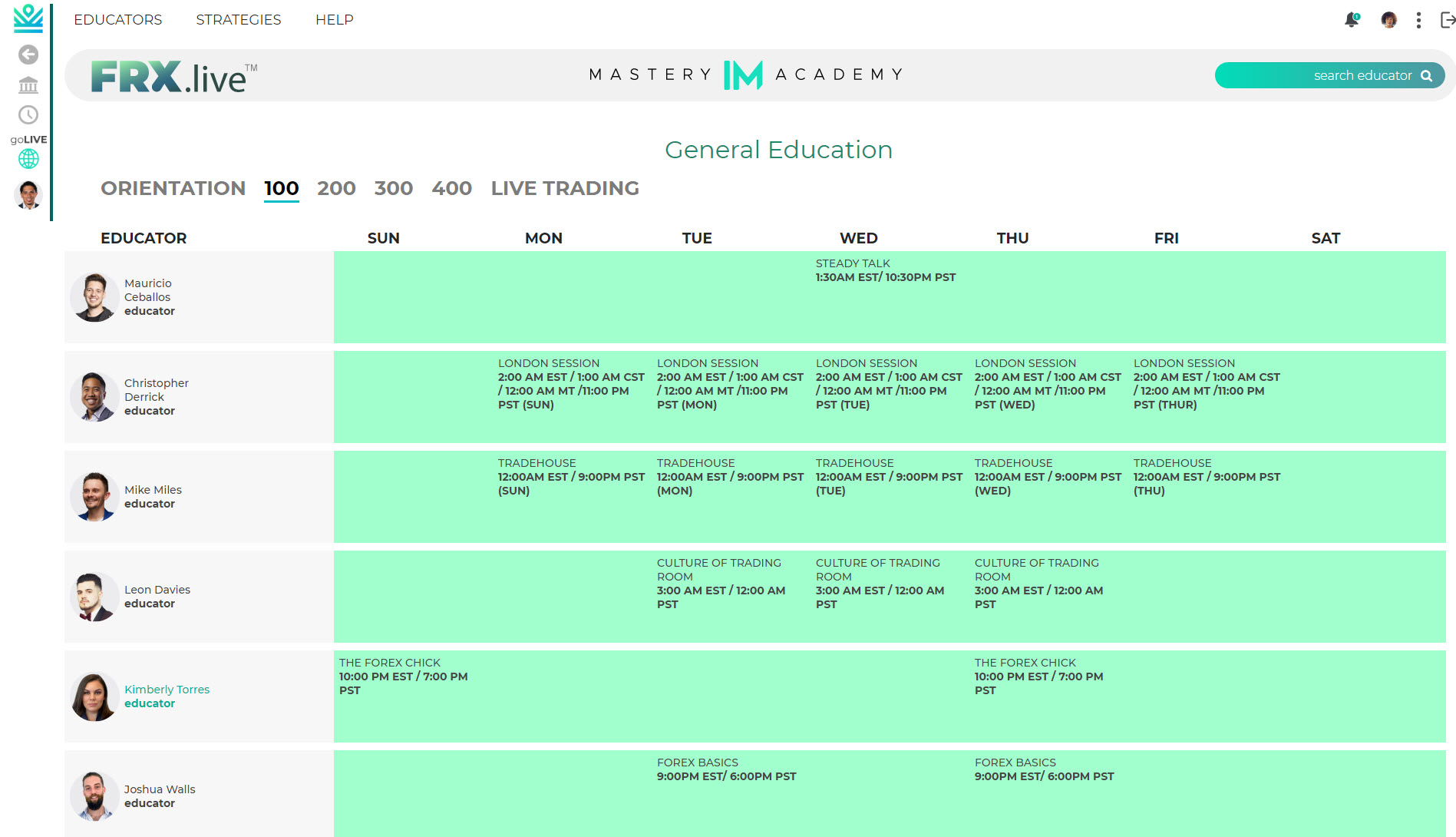Select LONDON SESSION ending PST (TUE)
Viewport: 1456px width, 837px height.
tap(889, 384)
